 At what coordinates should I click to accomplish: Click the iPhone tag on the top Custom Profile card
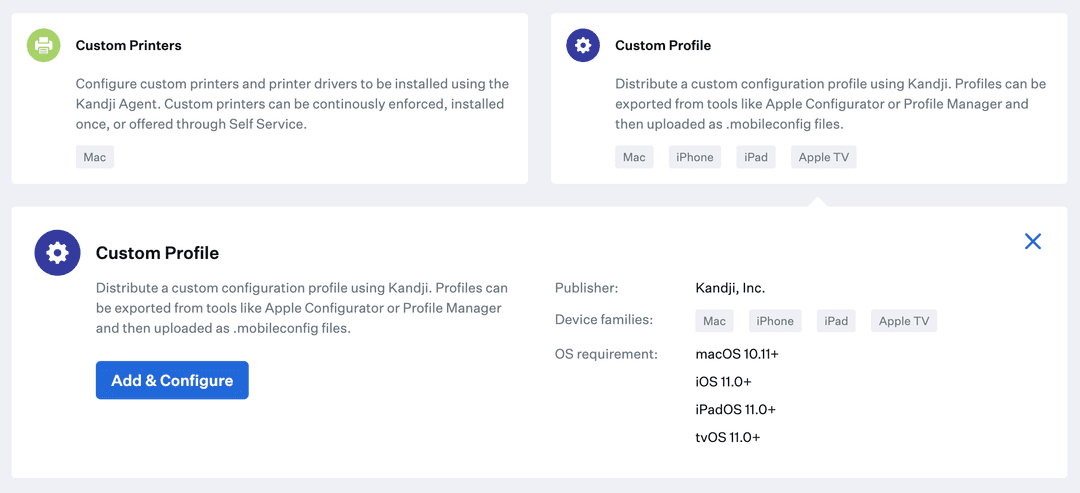click(x=695, y=157)
